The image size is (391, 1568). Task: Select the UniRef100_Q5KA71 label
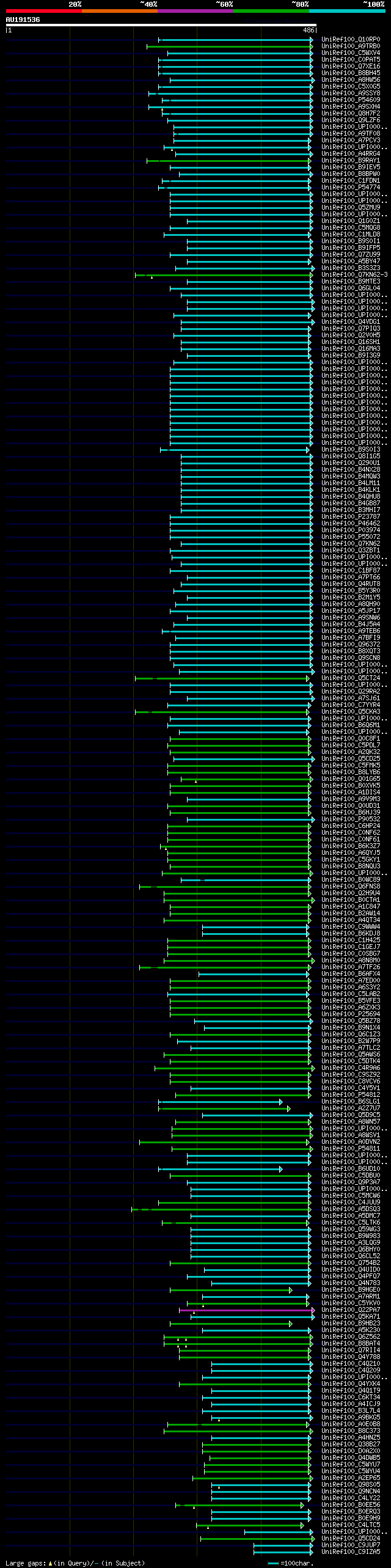[x=351, y=1317]
